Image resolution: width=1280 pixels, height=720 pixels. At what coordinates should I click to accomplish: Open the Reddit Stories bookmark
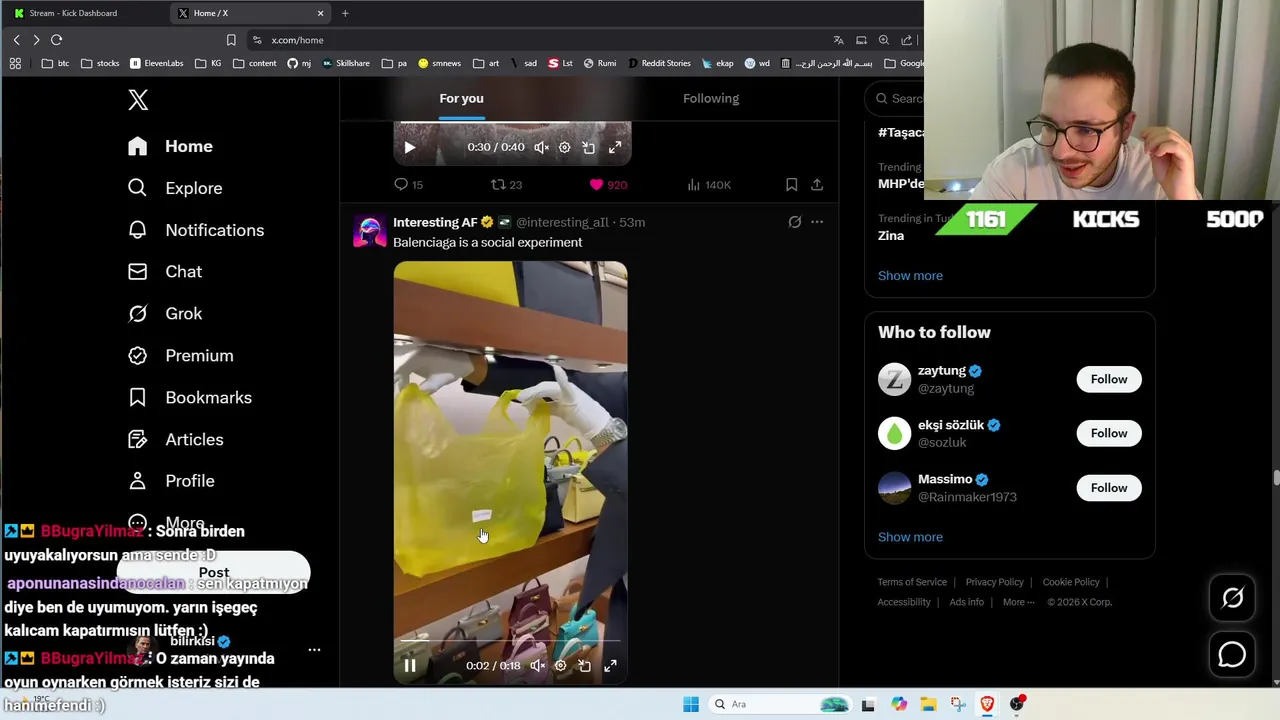point(659,63)
